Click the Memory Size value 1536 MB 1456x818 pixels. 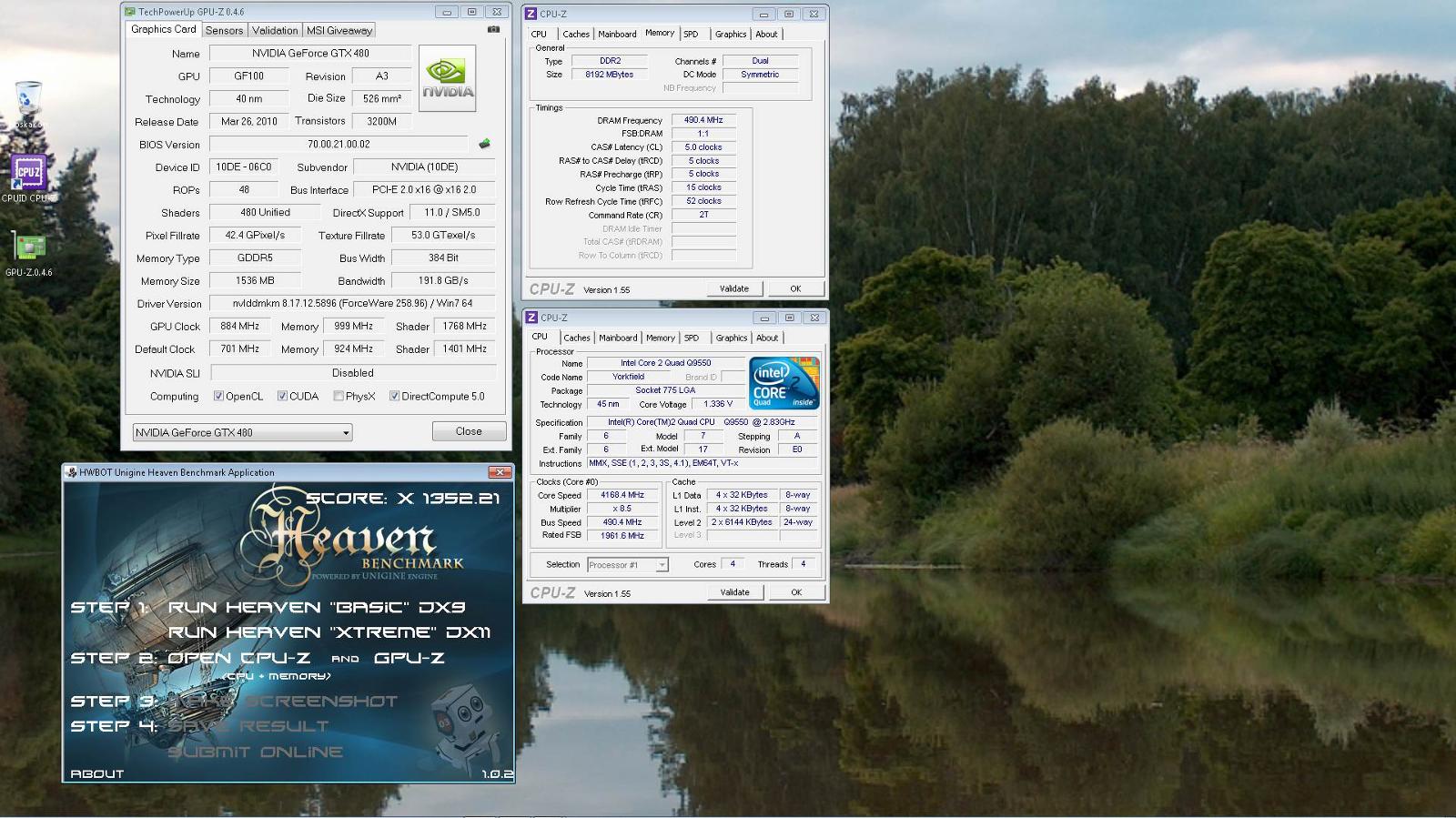pyautogui.click(x=255, y=280)
